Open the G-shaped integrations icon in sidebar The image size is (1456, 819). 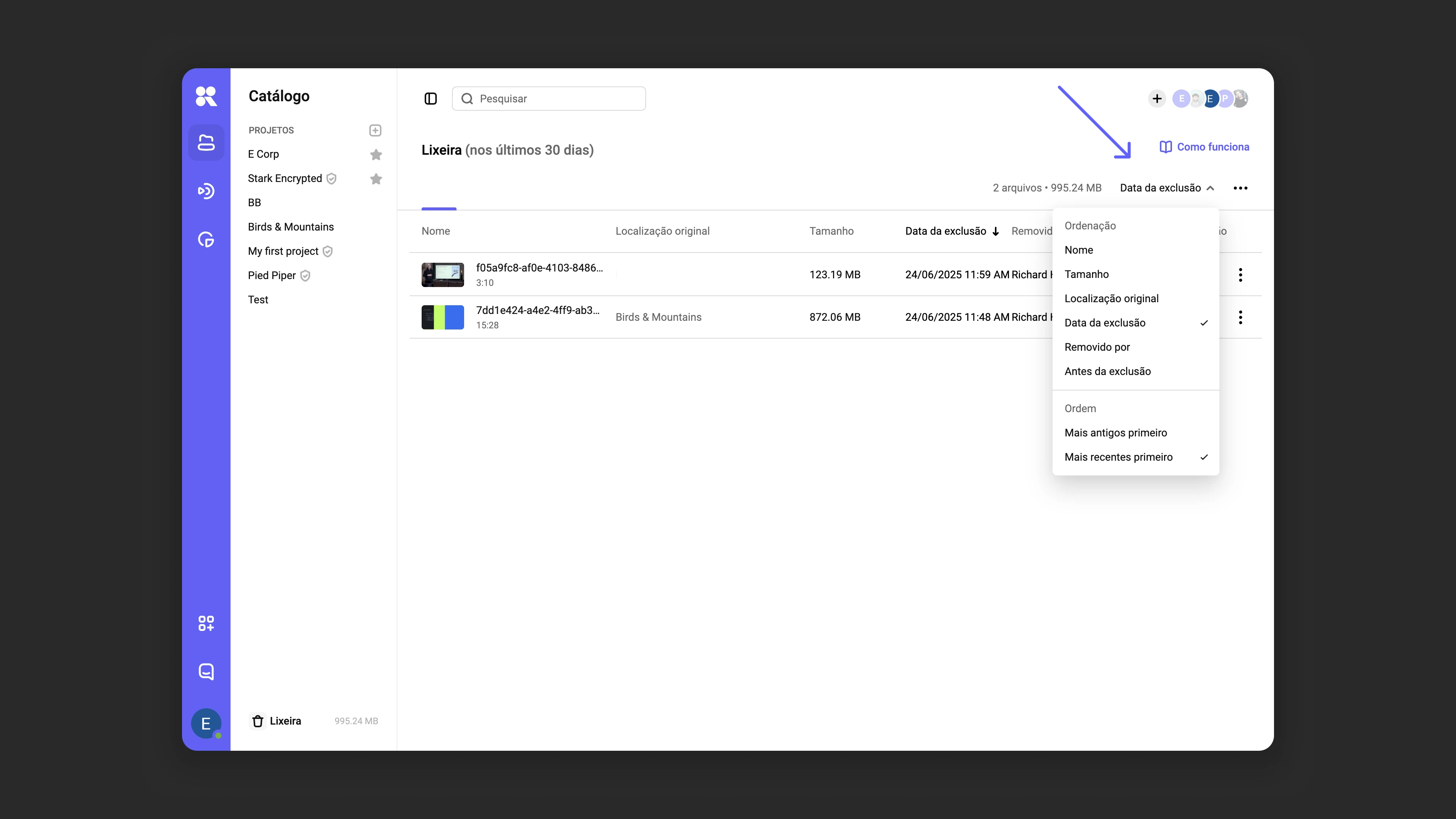[206, 240]
